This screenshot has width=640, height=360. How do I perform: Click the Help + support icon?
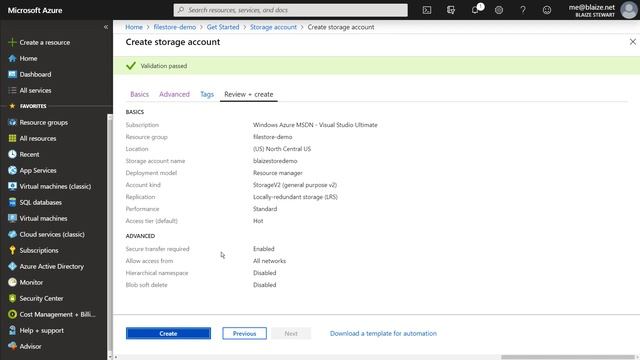(12, 330)
